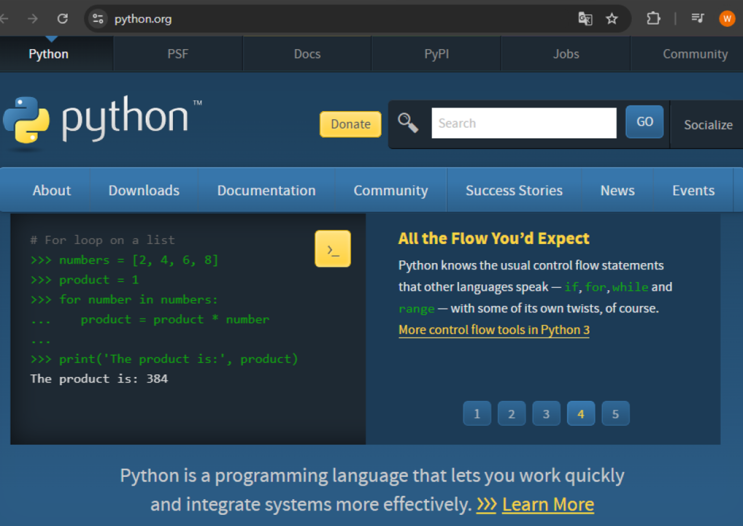Click the magnifying glass search icon

click(408, 123)
